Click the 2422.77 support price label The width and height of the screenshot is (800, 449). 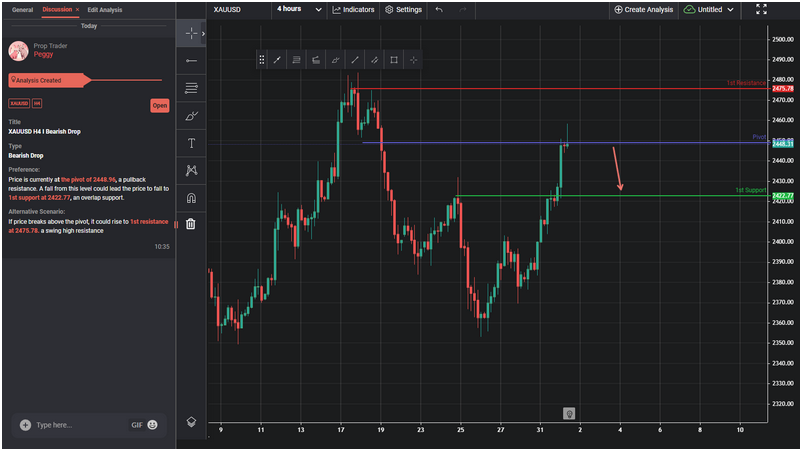click(782, 196)
